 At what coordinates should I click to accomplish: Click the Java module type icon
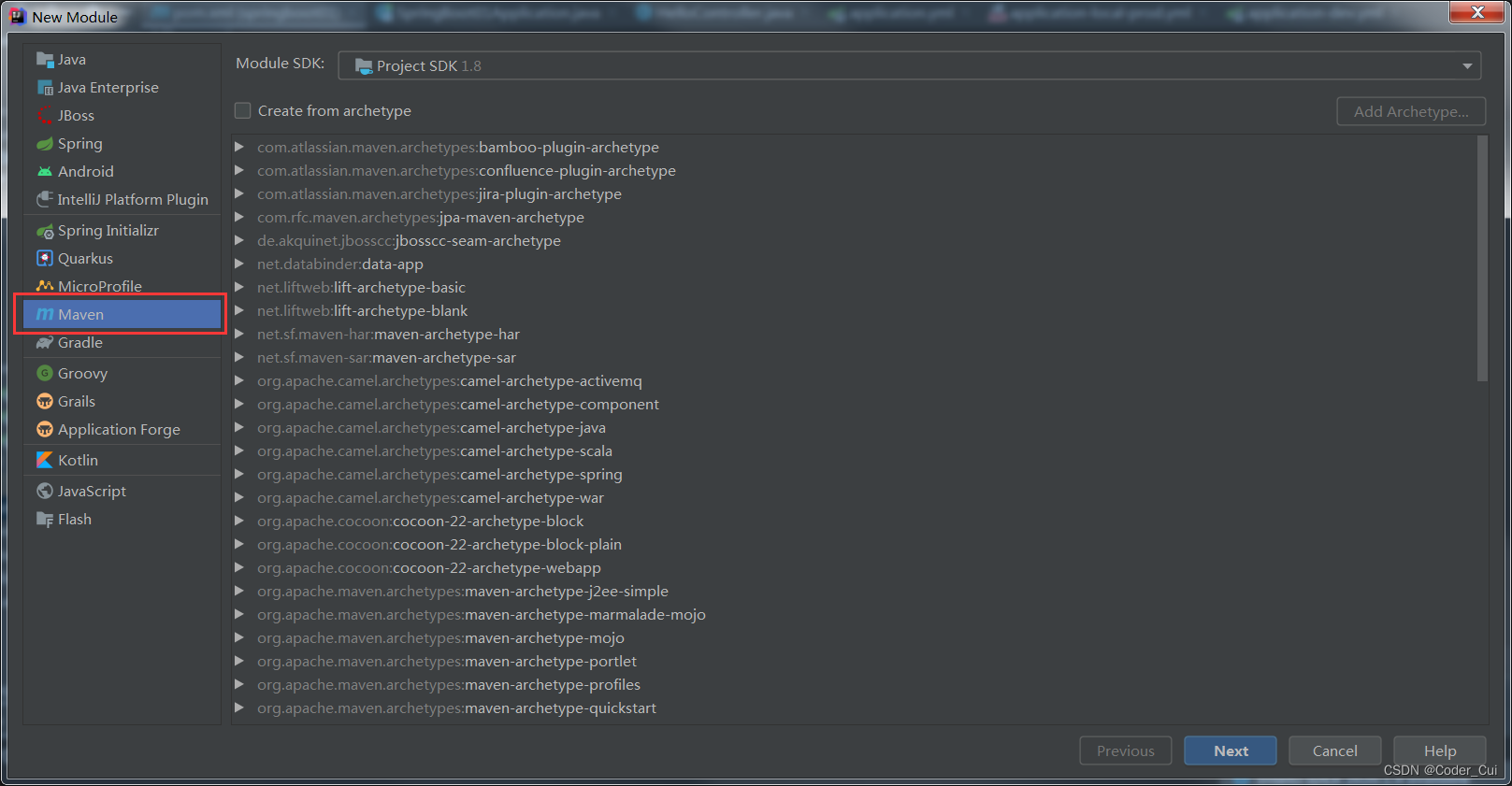[x=45, y=60]
